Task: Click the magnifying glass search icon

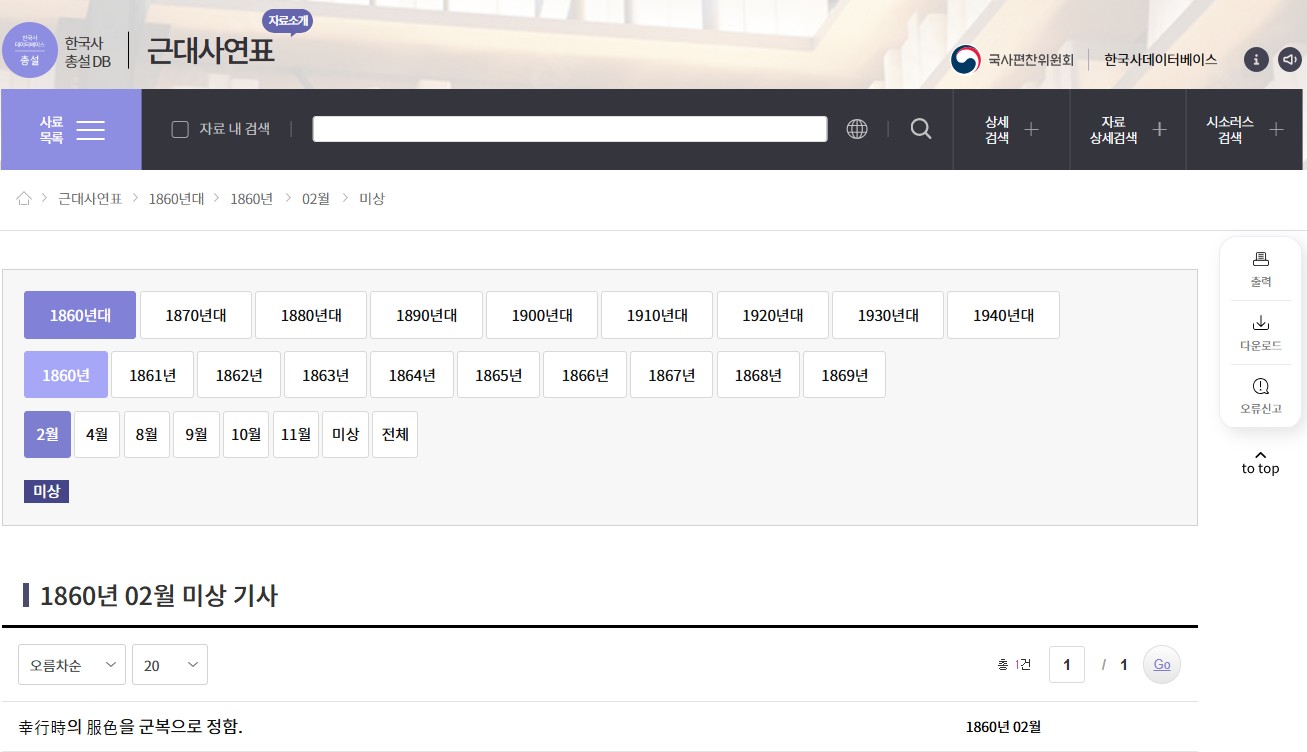Action: point(921,129)
